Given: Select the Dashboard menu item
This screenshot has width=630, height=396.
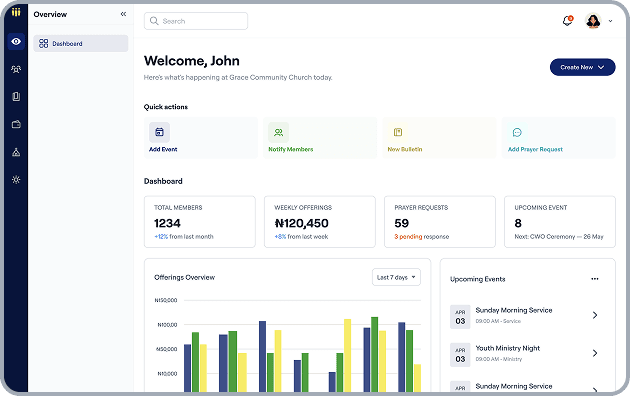Looking at the screenshot, I should click(81, 43).
